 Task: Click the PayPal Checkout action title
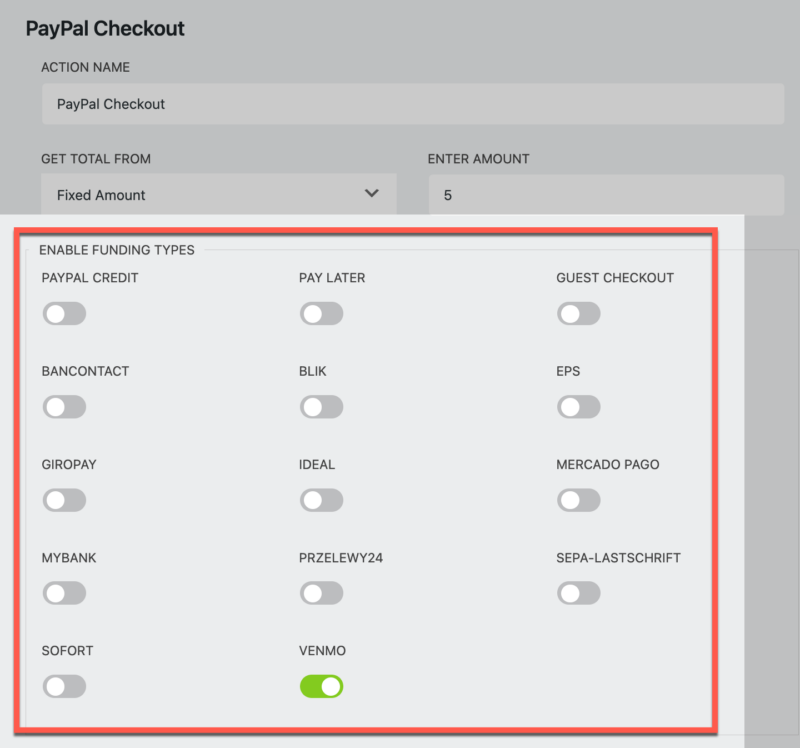[104, 29]
